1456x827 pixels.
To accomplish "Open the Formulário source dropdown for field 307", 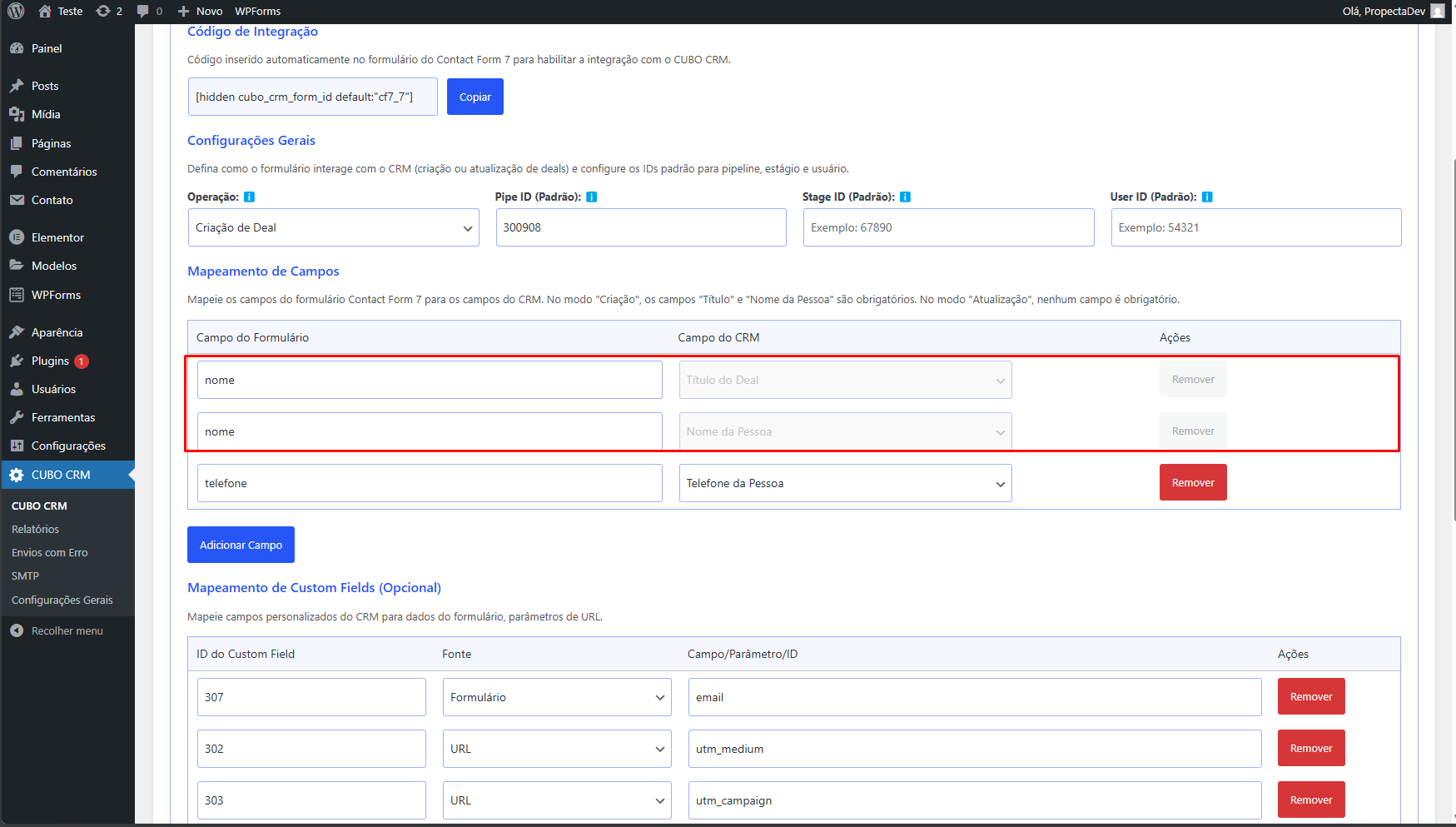I will pos(556,697).
